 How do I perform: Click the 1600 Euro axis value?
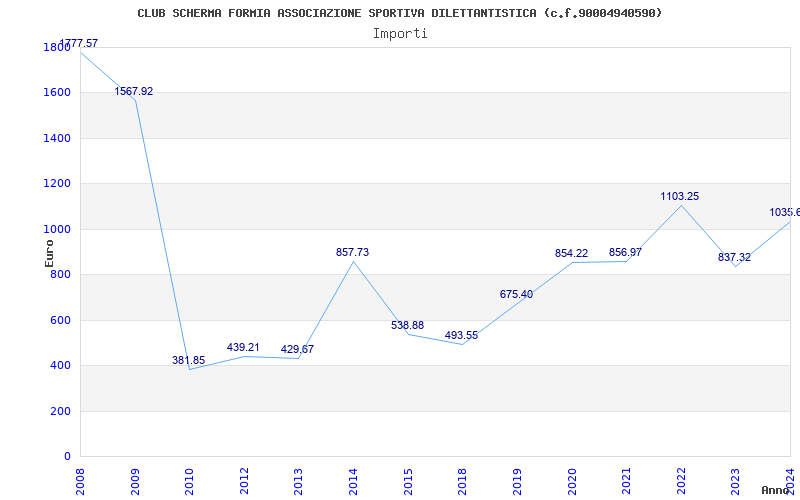[x=57, y=93]
